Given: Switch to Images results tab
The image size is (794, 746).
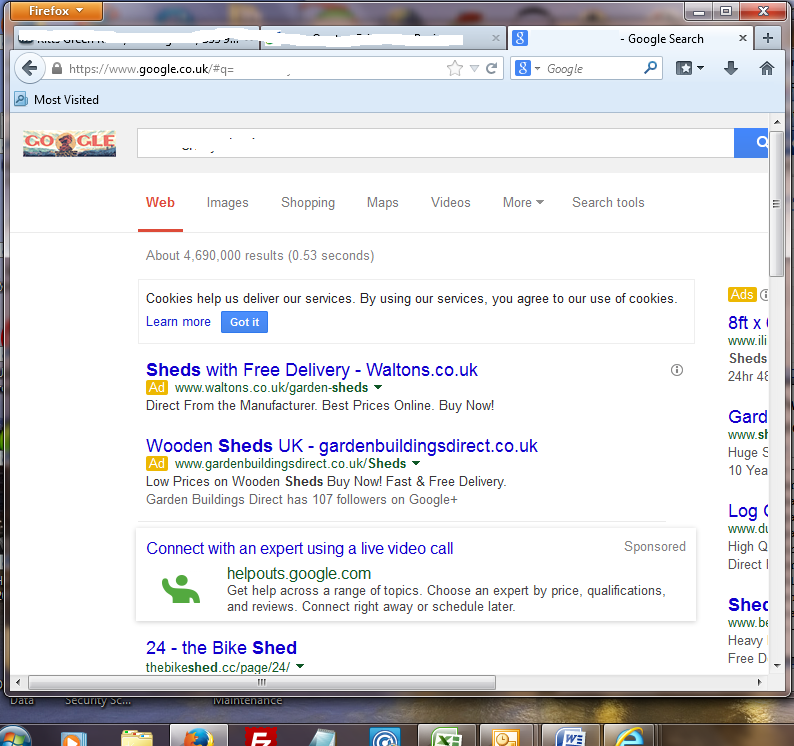Looking at the screenshot, I should click(227, 203).
